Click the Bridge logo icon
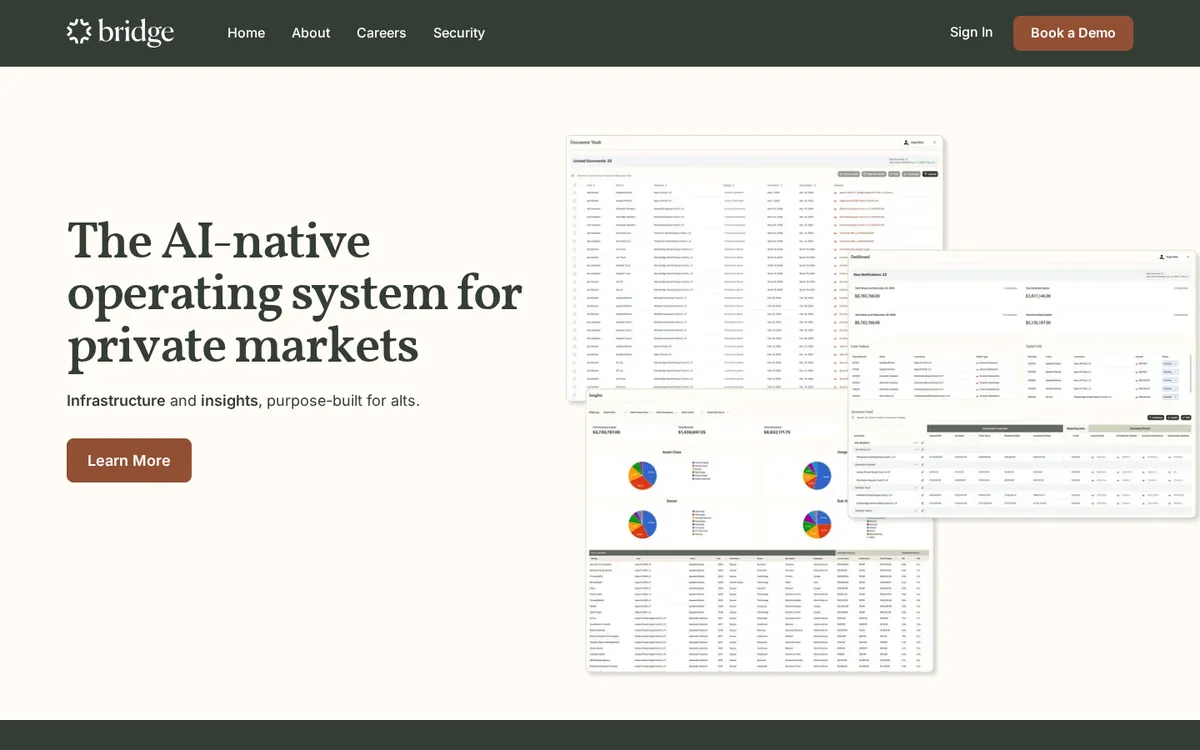This screenshot has height=750, width=1200. point(79,32)
